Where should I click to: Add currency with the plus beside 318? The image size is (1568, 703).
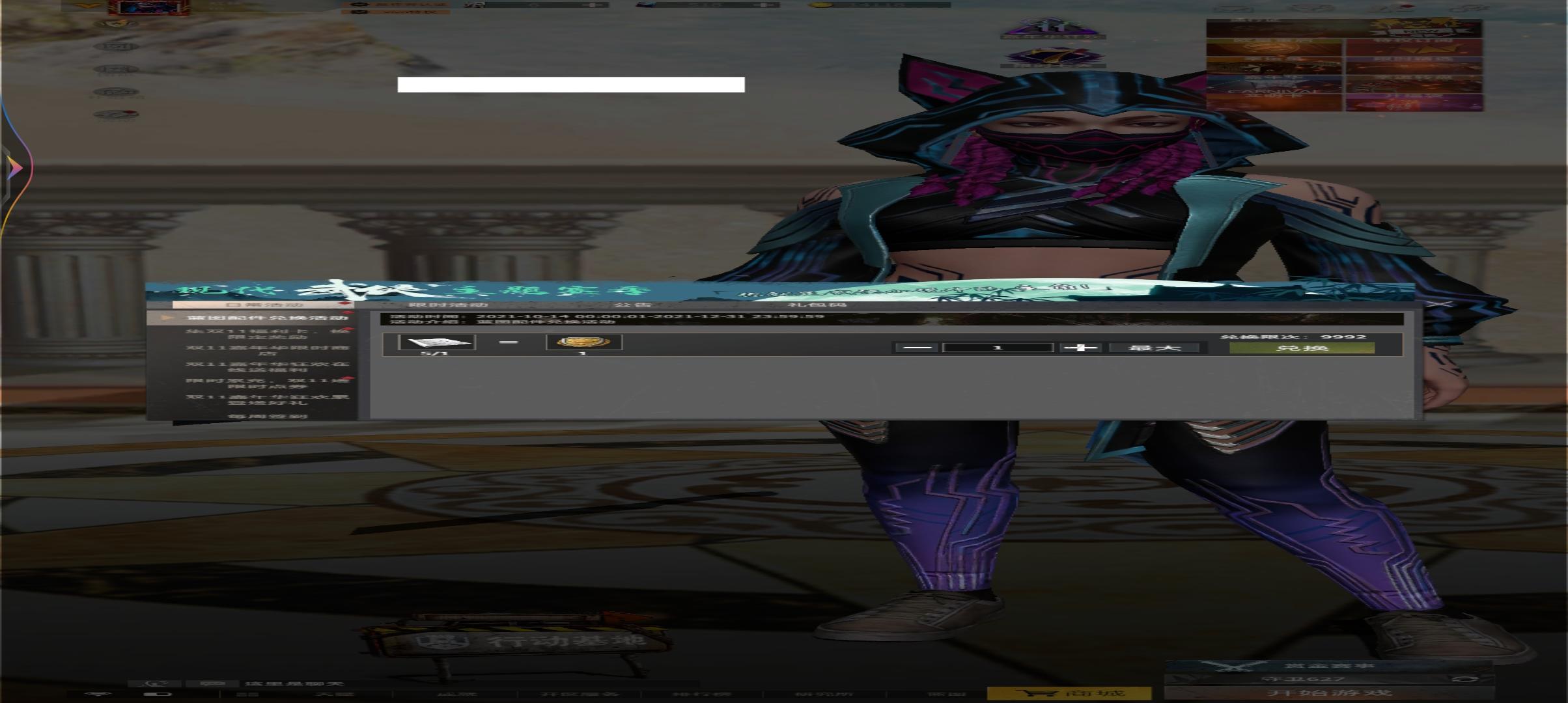pos(765,5)
